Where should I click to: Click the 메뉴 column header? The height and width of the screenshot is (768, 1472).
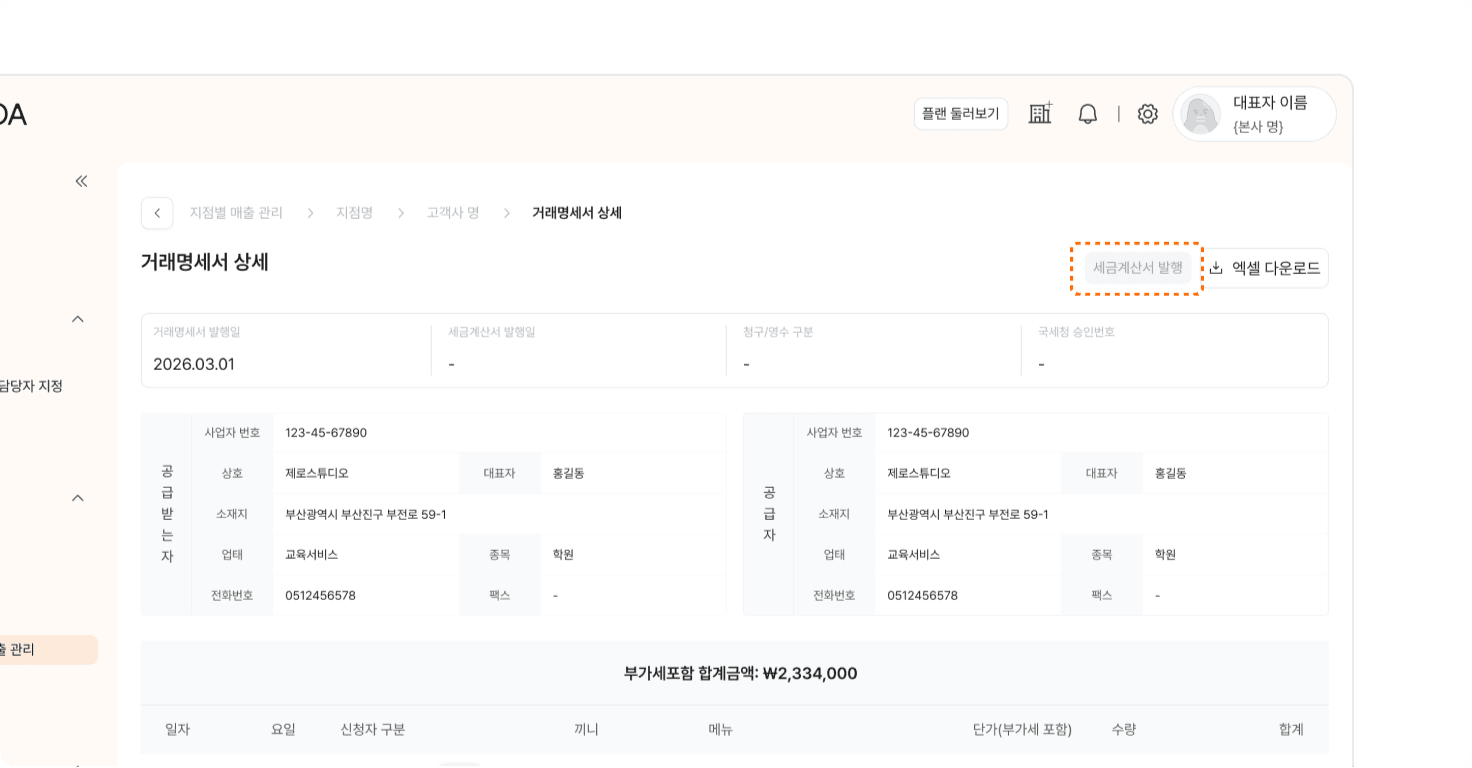(x=721, y=730)
